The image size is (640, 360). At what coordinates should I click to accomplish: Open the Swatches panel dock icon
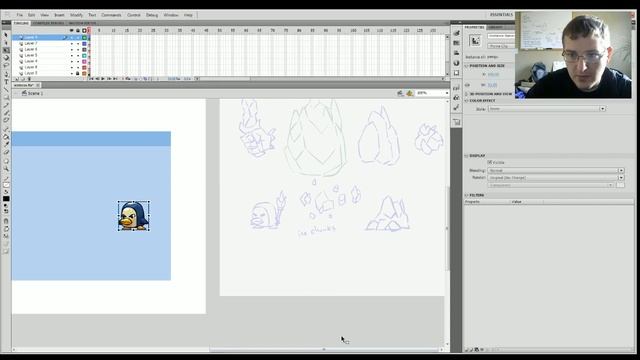[x=456, y=43]
